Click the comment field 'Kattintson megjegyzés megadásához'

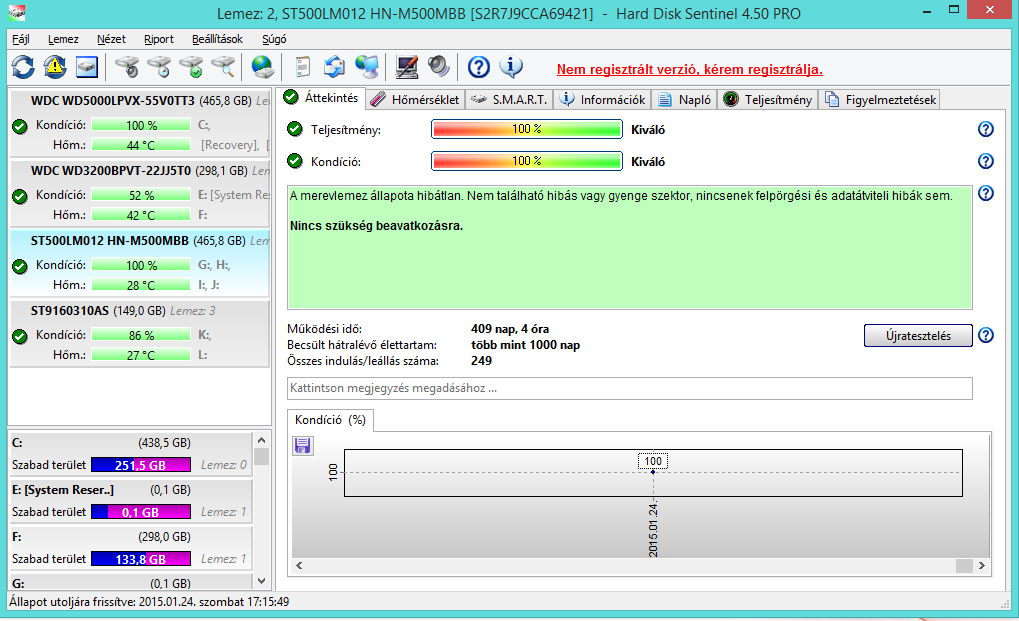point(630,388)
